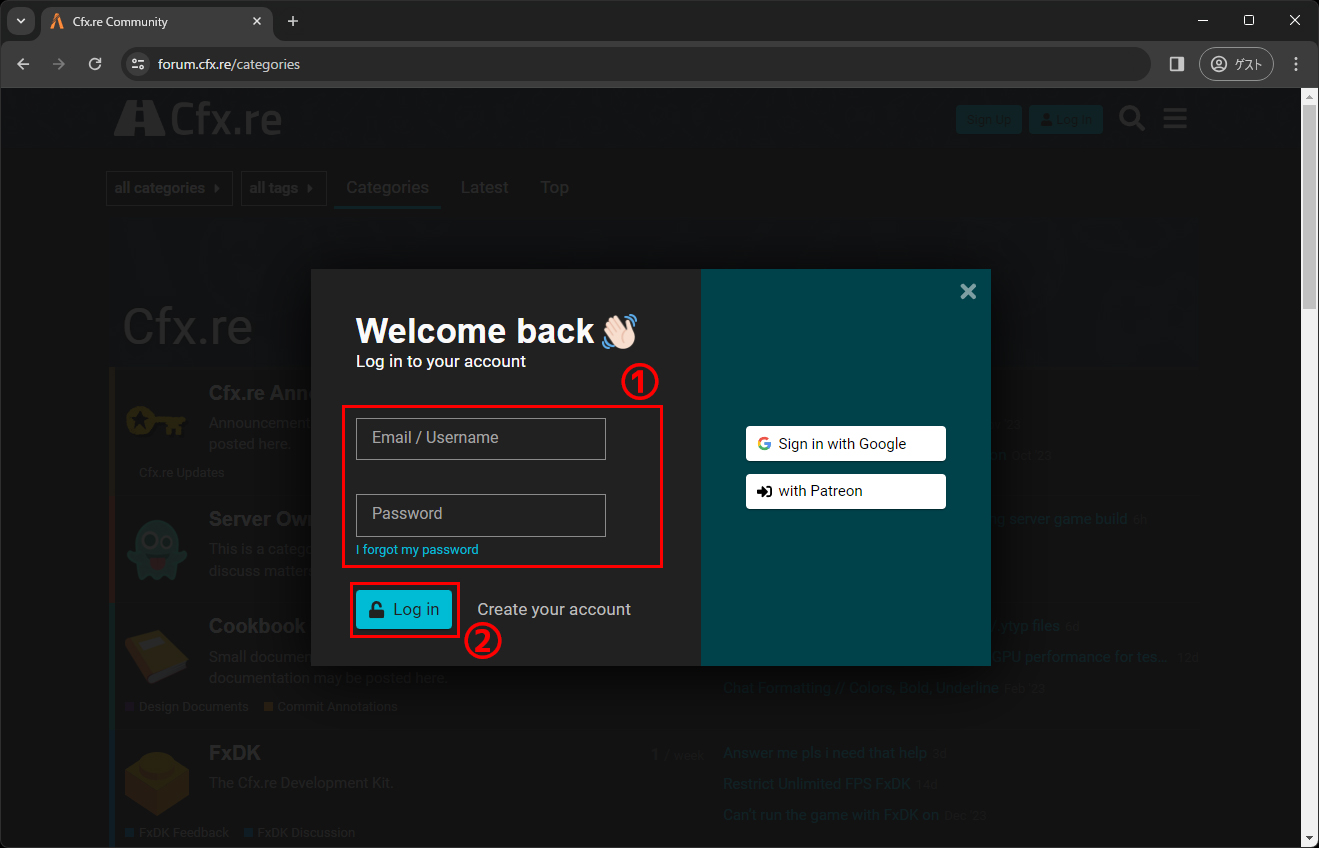Click the 'I forgot my password' link
The image size is (1319, 848).
417,550
